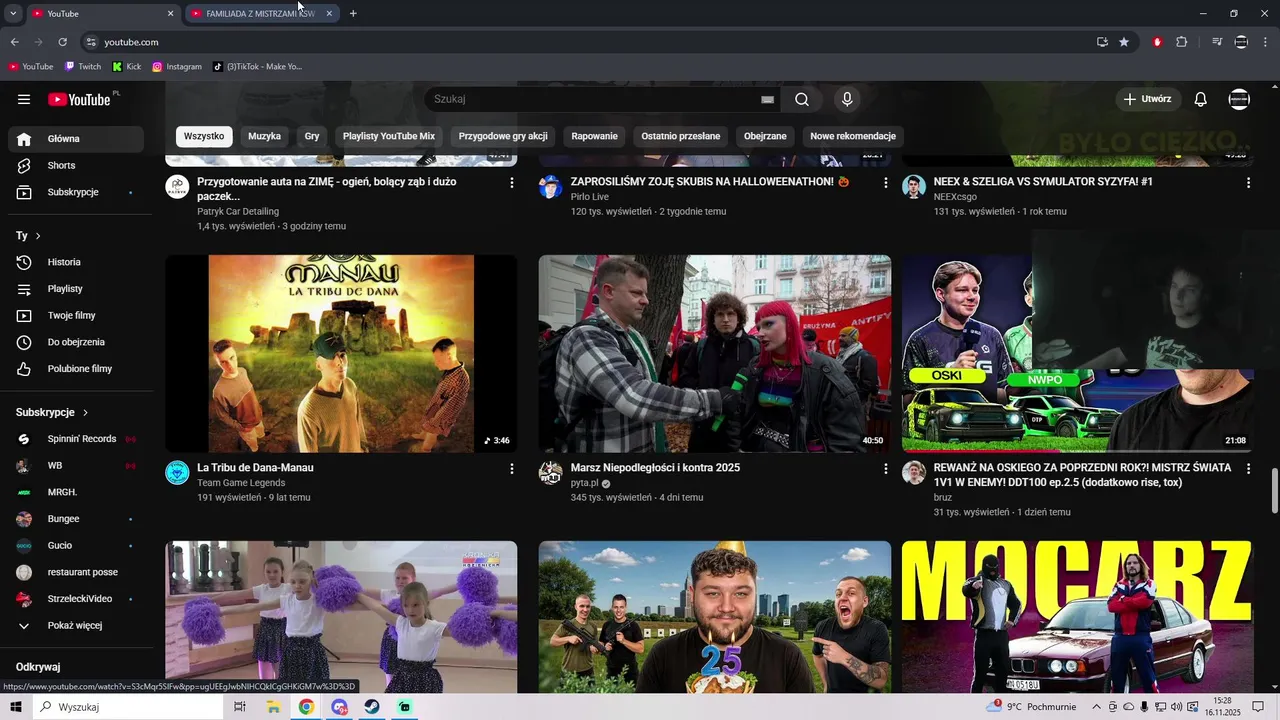The height and width of the screenshot is (720, 1280).
Task: Open Playlisty in sidebar
Action: (76, 289)
